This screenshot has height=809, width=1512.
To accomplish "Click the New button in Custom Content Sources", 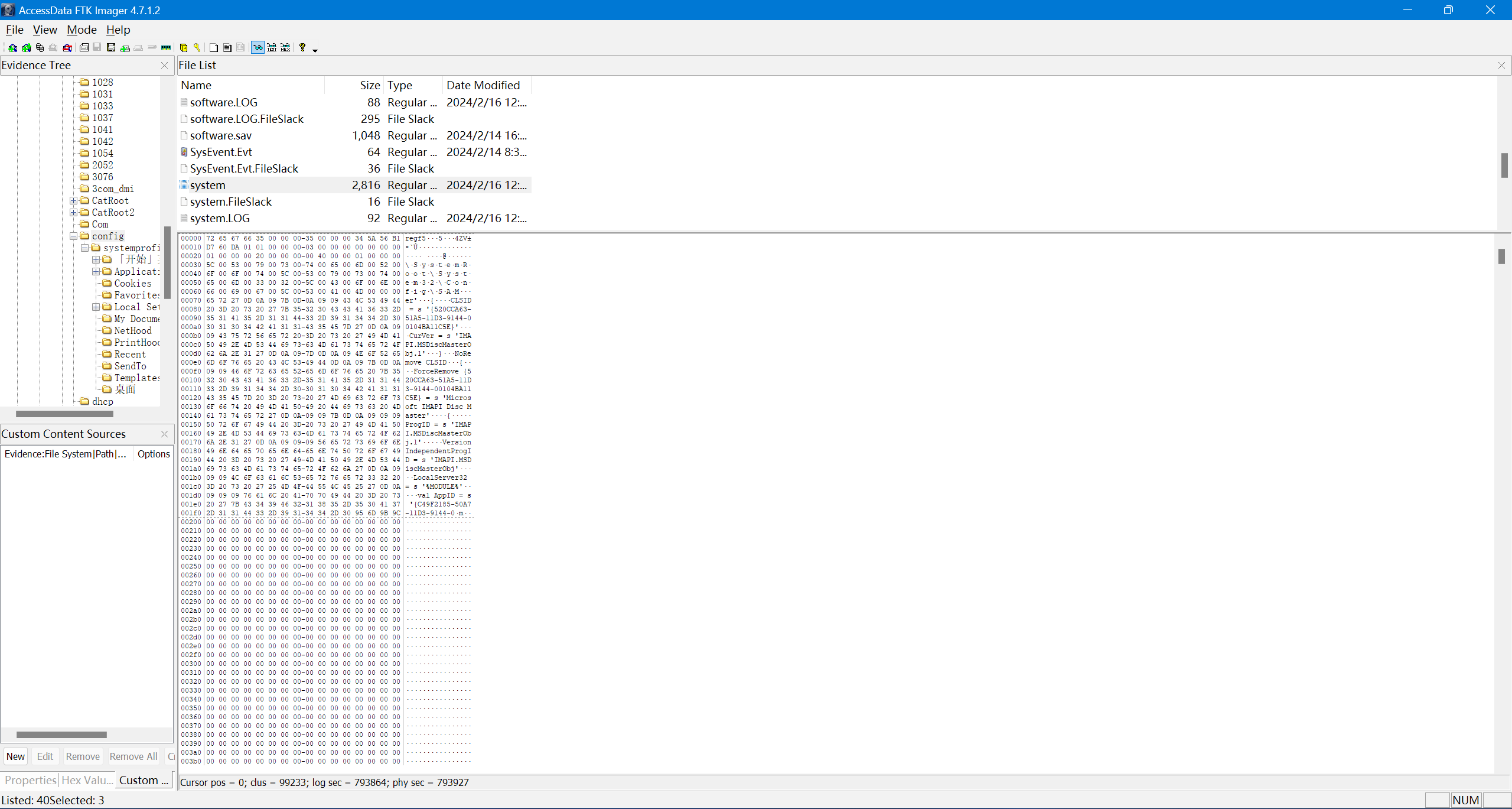I will pos(15,756).
